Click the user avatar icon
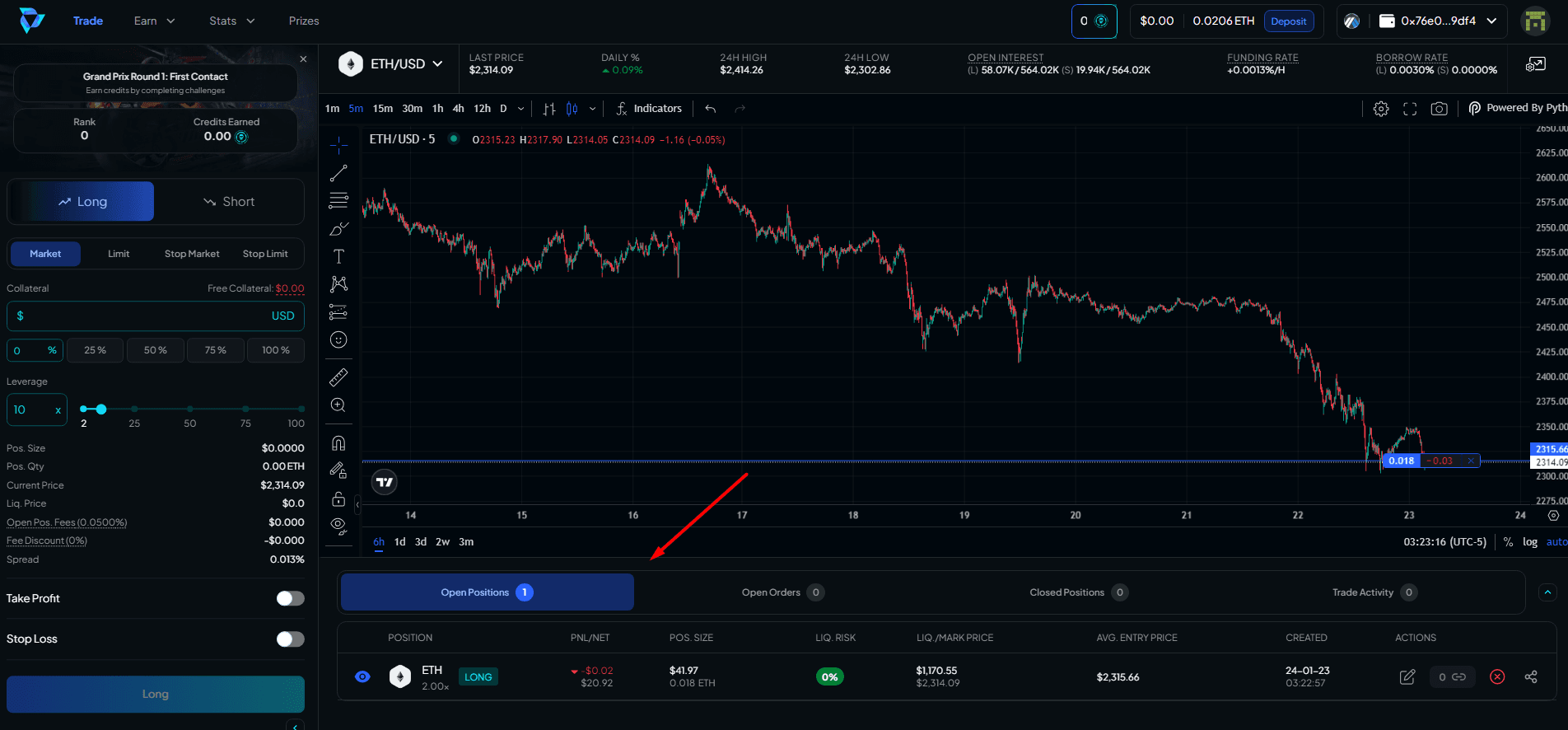Image resolution: width=1568 pixels, height=730 pixels. [1536, 21]
